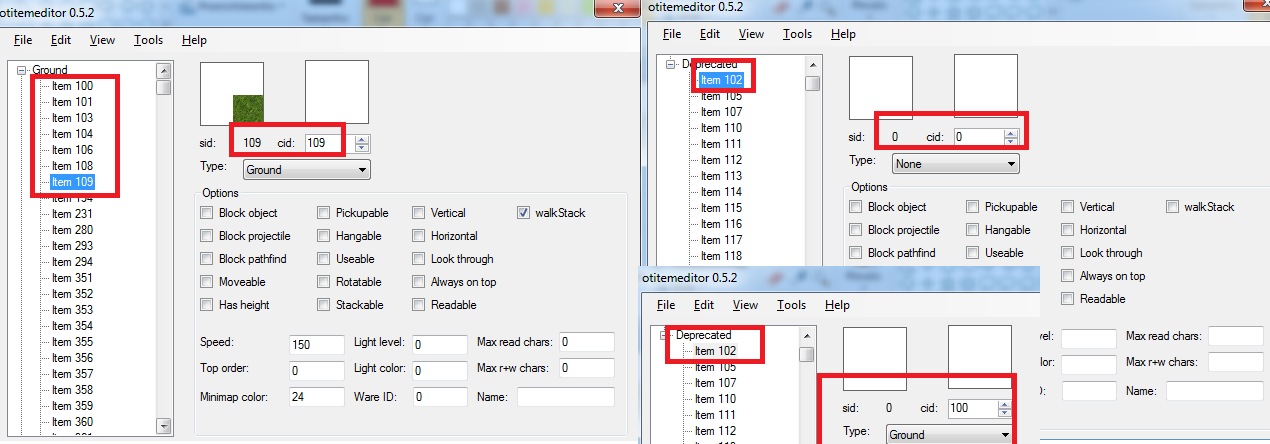Collapse Deprecated node in the top-right window
The width and height of the screenshot is (1270, 444).
pos(671,64)
